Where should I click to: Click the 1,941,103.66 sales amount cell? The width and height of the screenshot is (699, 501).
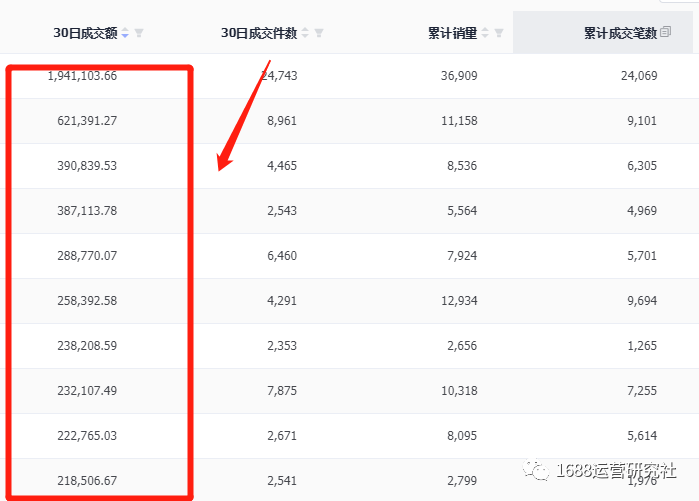pos(82,76)
